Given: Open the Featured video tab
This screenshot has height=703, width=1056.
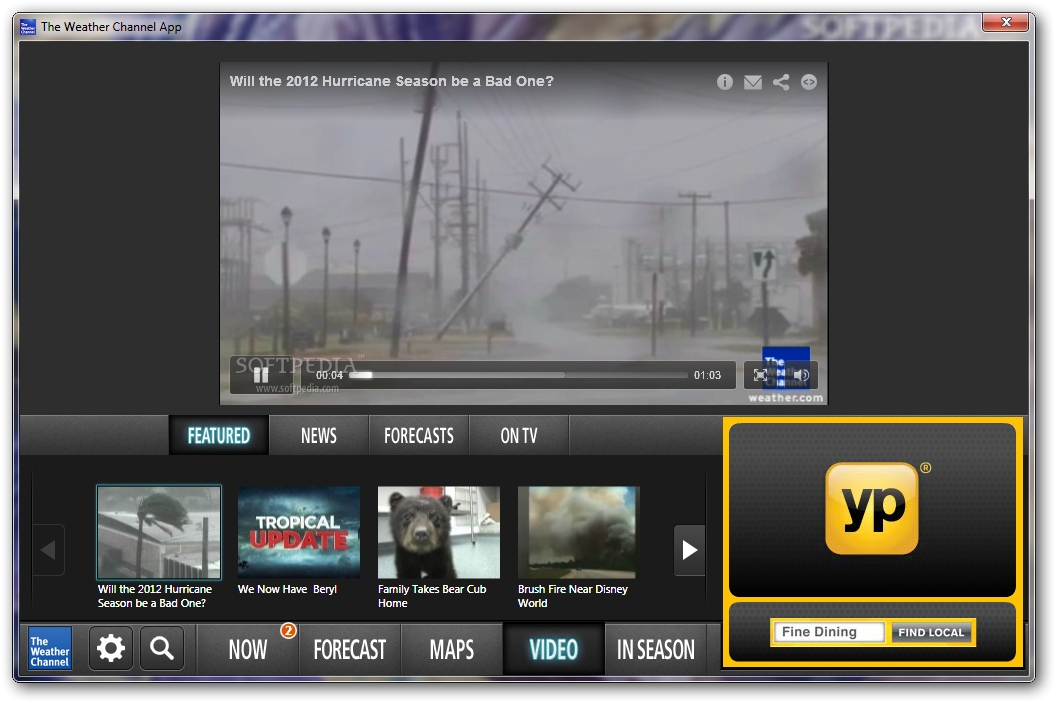Looking at the screenshot, I should 219,436.
